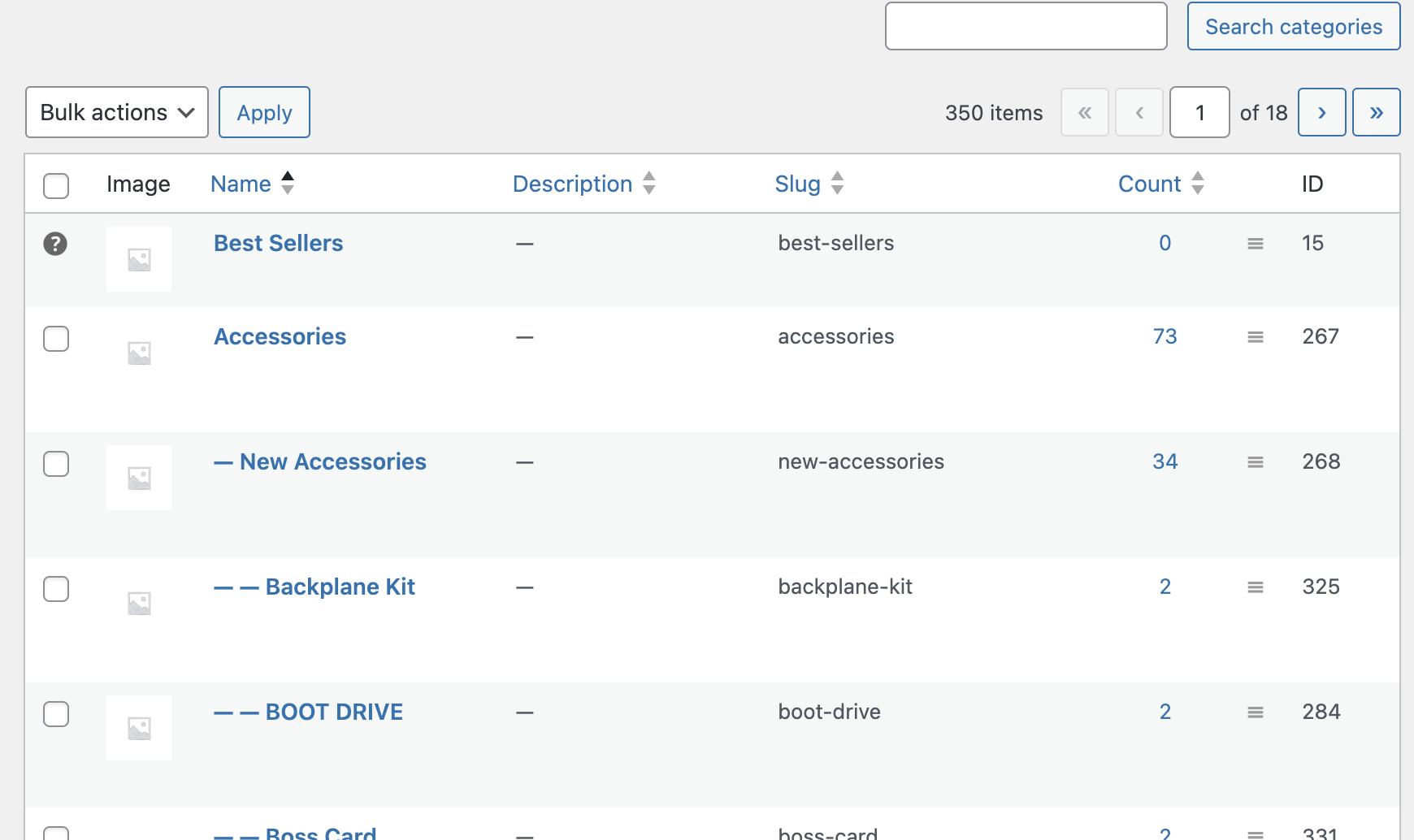Click the ID value 15

pos(1313,243)
